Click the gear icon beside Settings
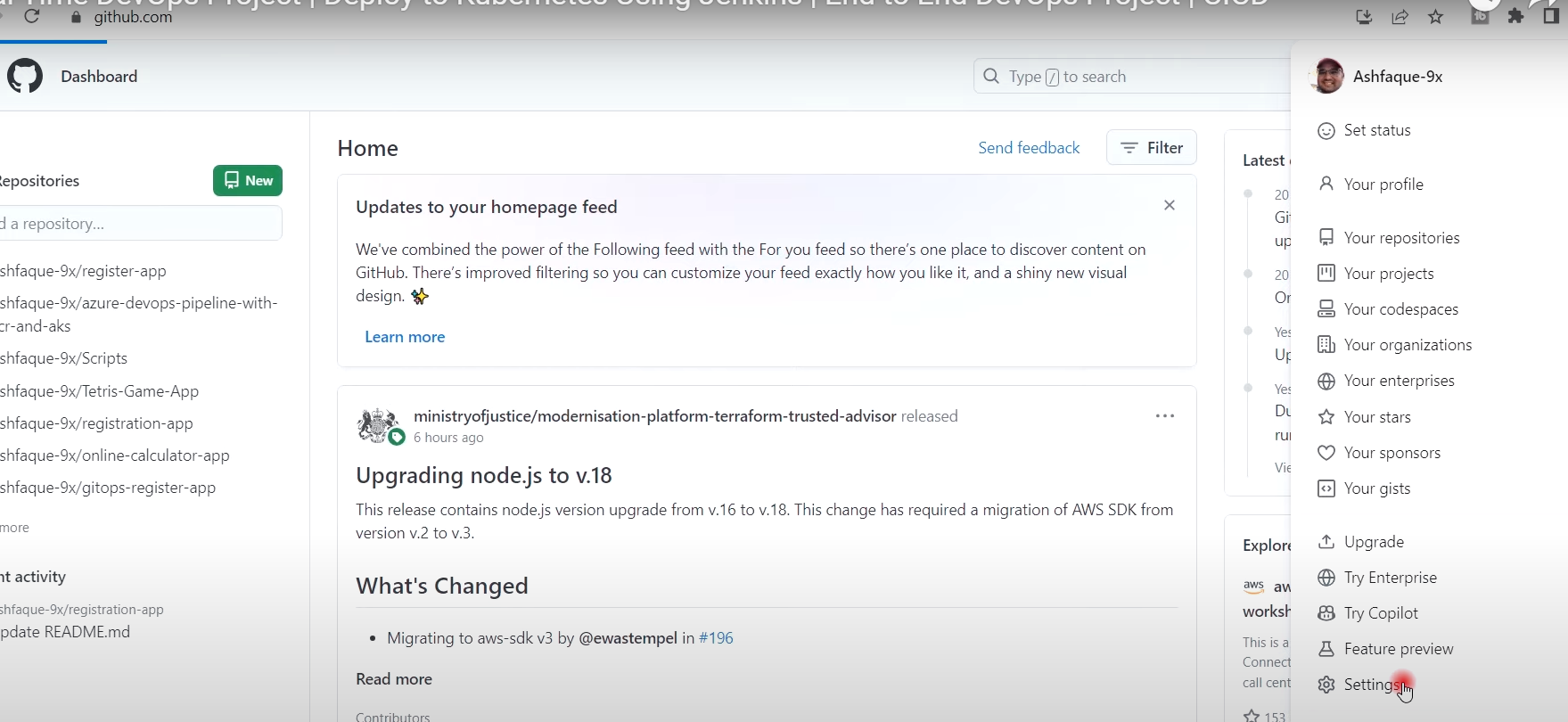1568x722 pixels. click(x=1326, y=685)
